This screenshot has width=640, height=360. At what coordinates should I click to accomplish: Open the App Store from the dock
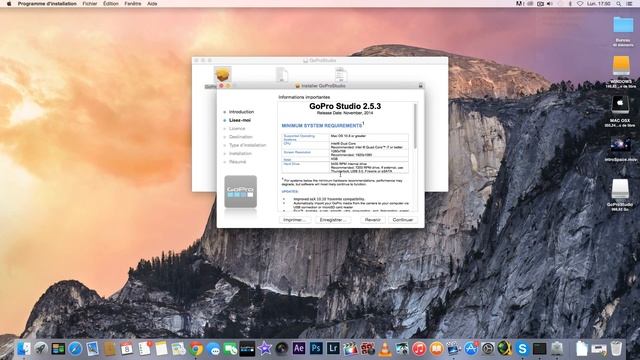point(471,348)
